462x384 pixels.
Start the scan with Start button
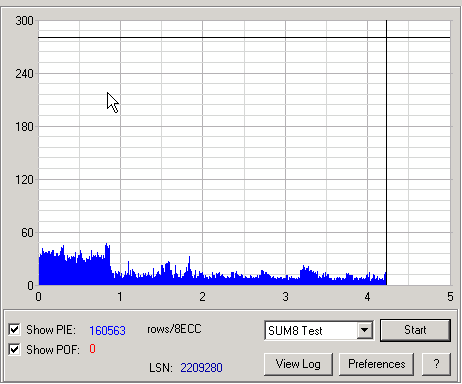(x=415, y=330)
